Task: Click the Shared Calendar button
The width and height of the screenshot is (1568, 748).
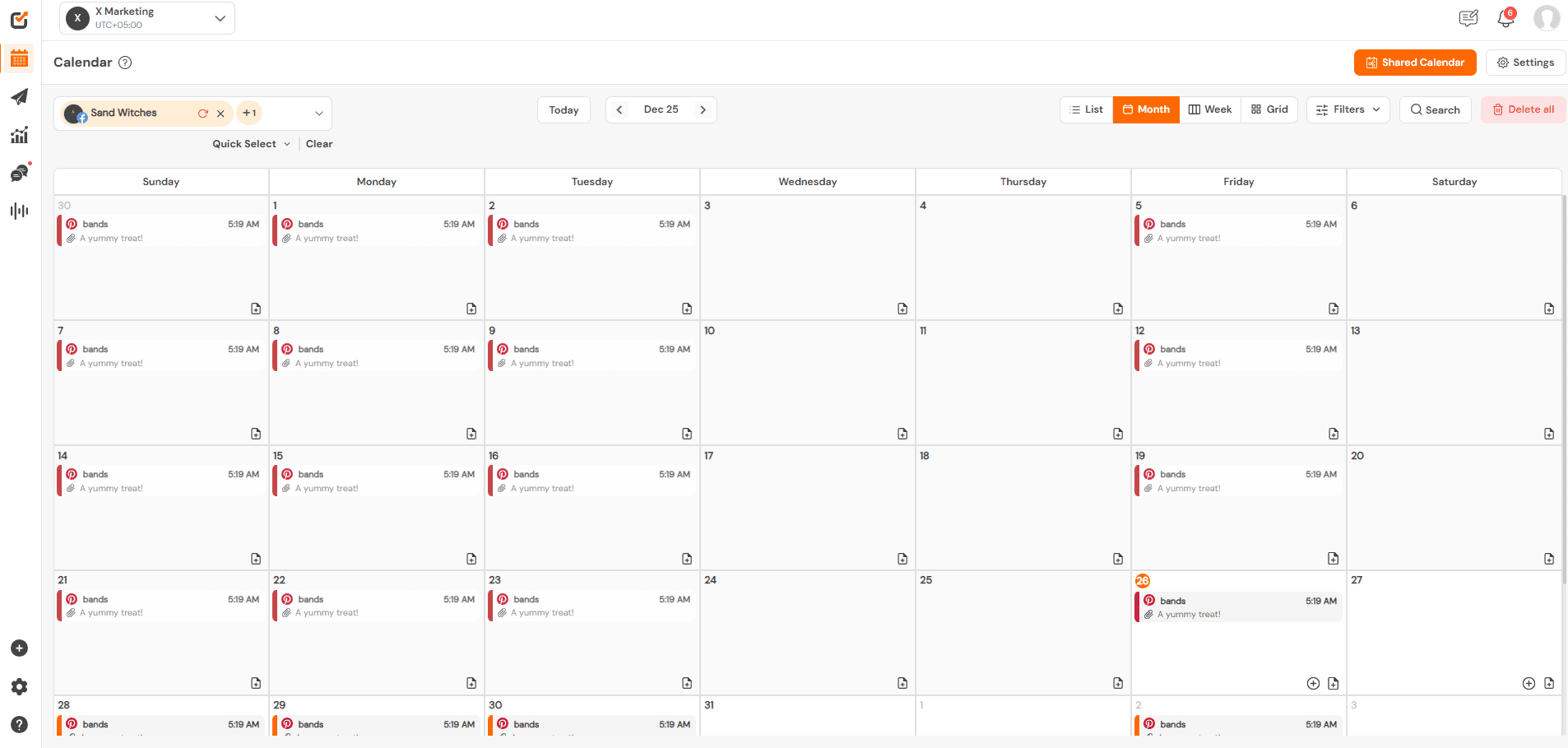Action: tap(1414, 62)
